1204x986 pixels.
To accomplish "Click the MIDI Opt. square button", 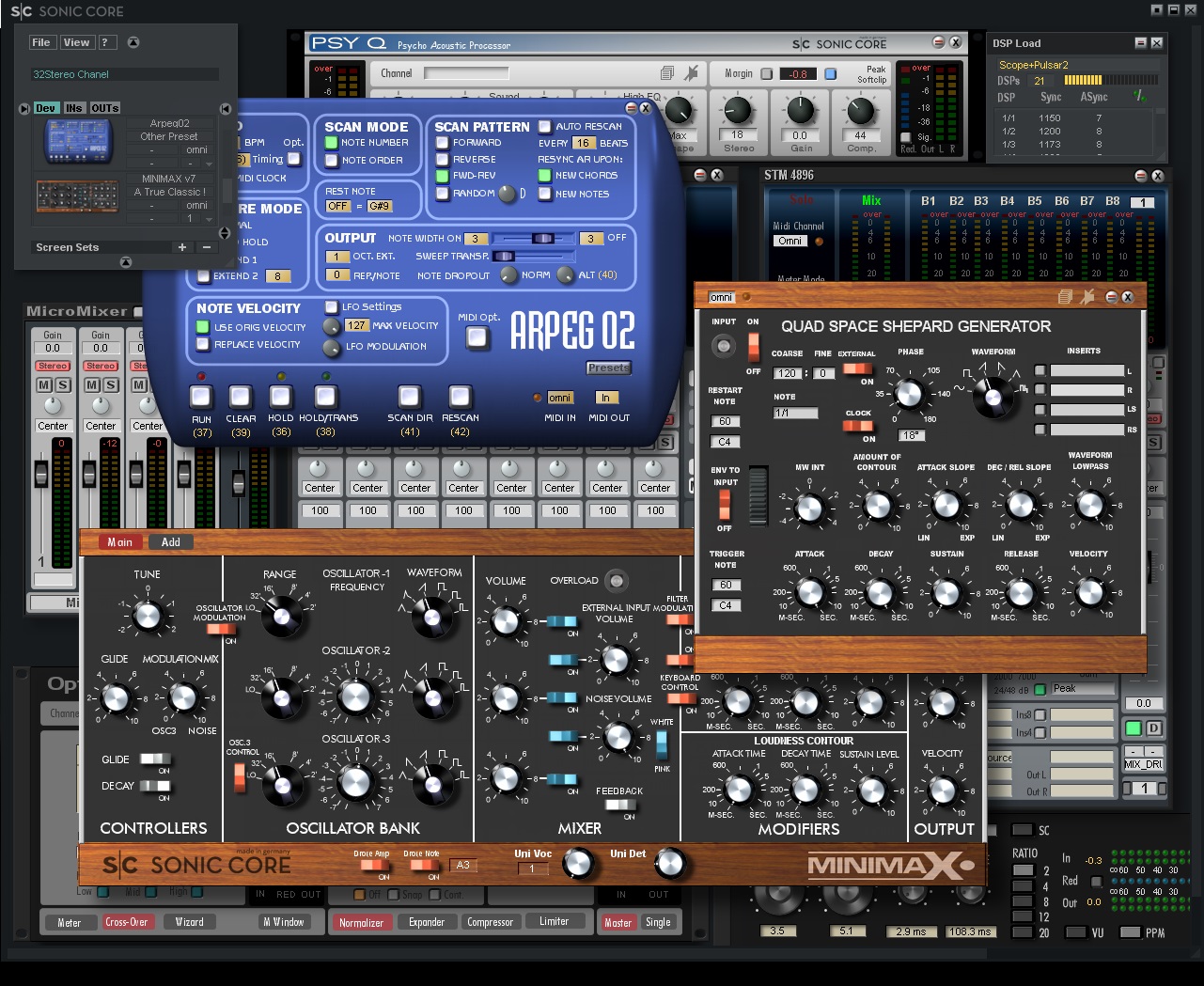I will pos(477,338).
